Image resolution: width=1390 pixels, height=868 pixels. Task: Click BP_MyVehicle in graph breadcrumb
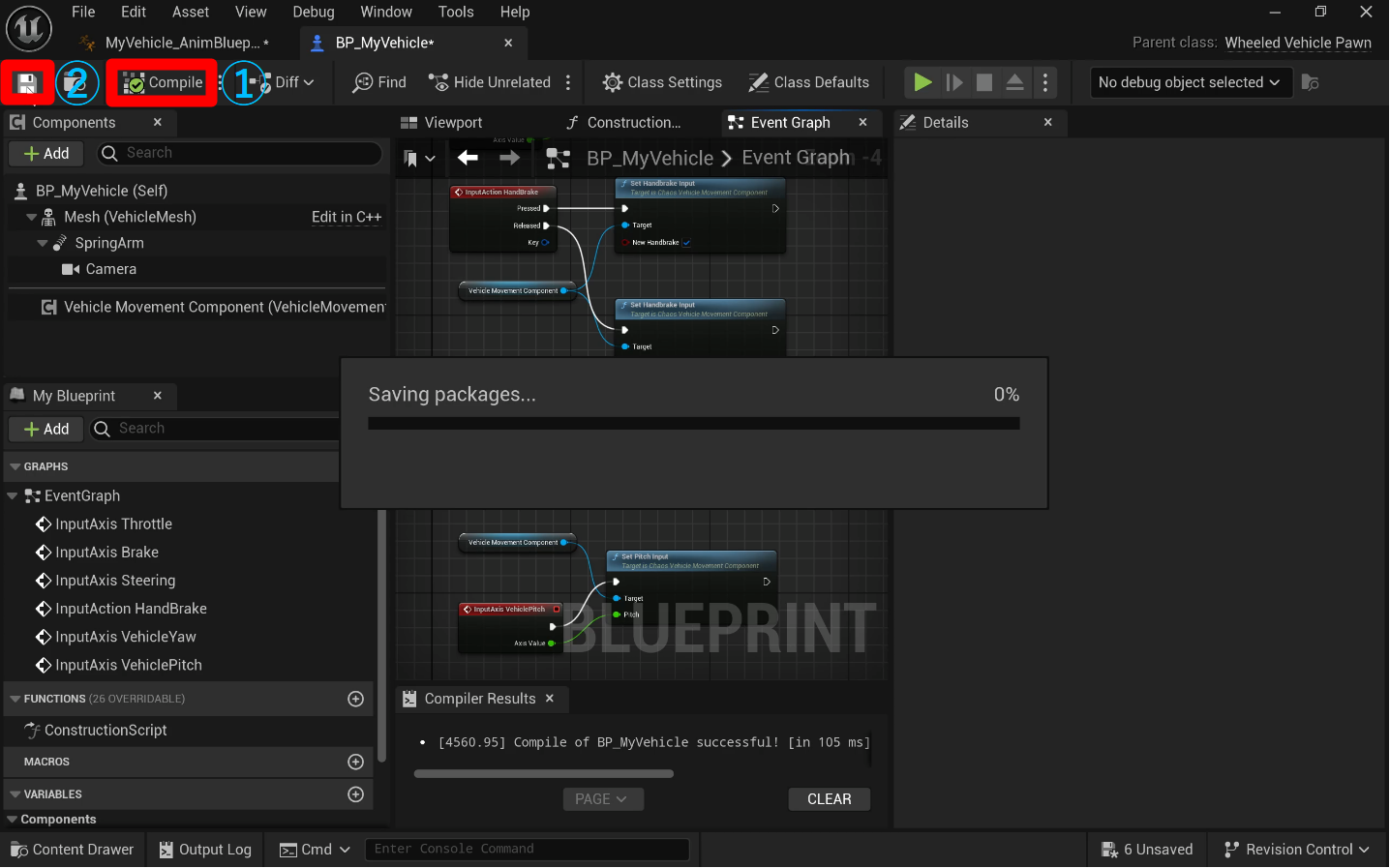(x=650, y=159)
